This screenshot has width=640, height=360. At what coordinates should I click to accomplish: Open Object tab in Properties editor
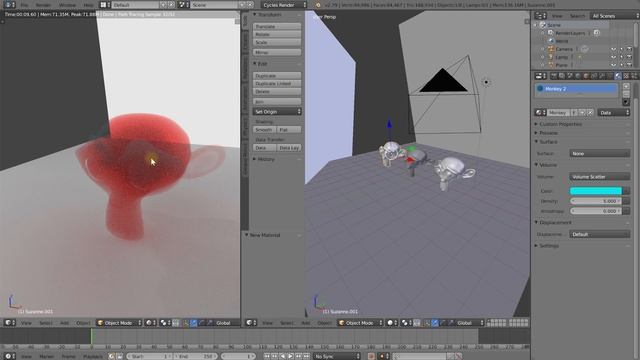point(586,76)
